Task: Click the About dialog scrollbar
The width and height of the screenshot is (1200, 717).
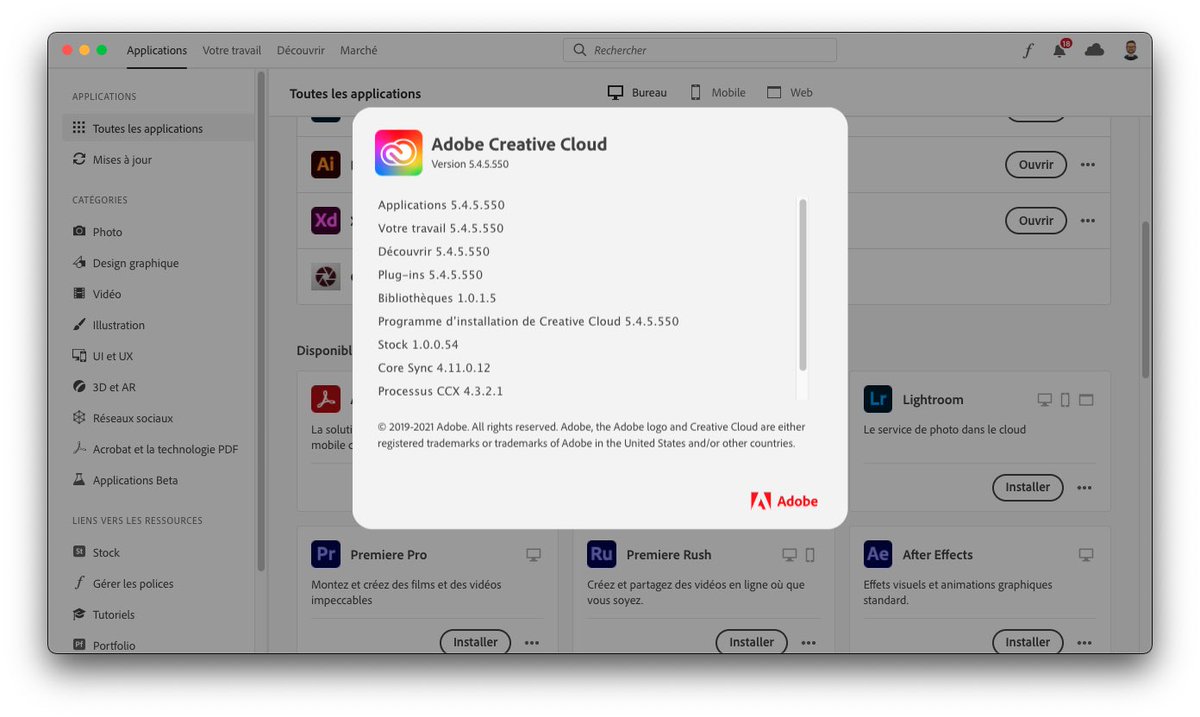Action: [802, 284]
